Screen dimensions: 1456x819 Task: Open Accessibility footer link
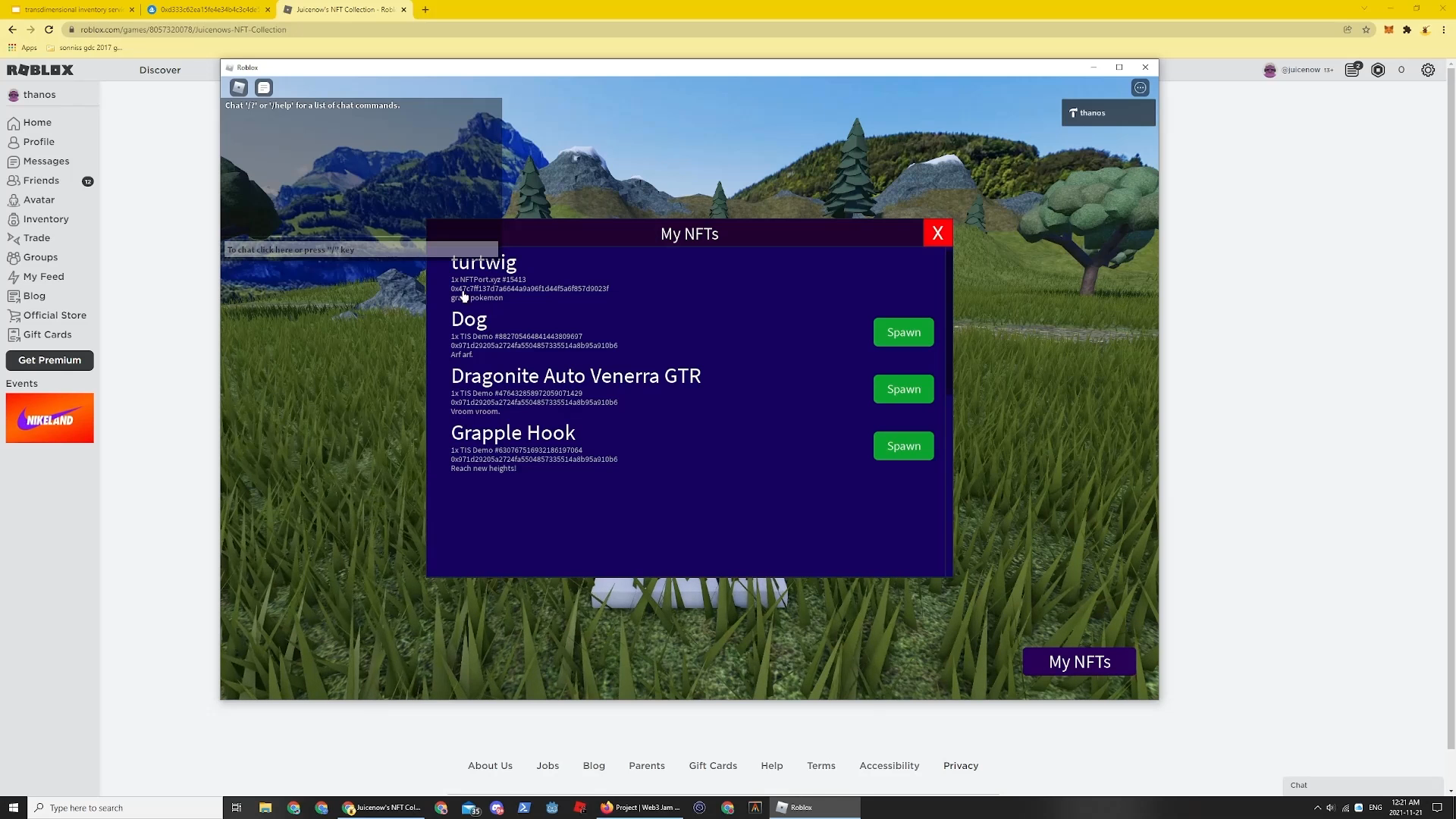(x=890, y=766)
